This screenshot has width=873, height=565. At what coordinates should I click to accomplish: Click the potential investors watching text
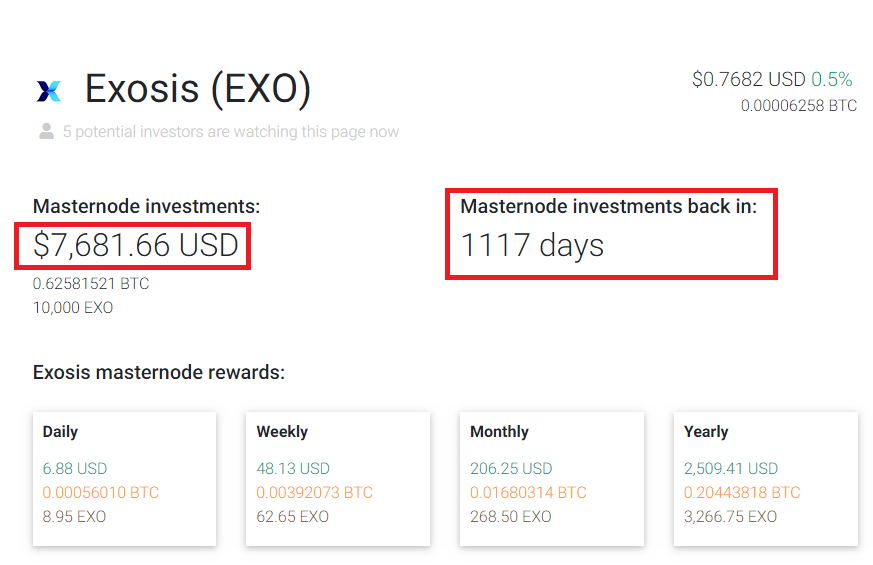point(231,132)
